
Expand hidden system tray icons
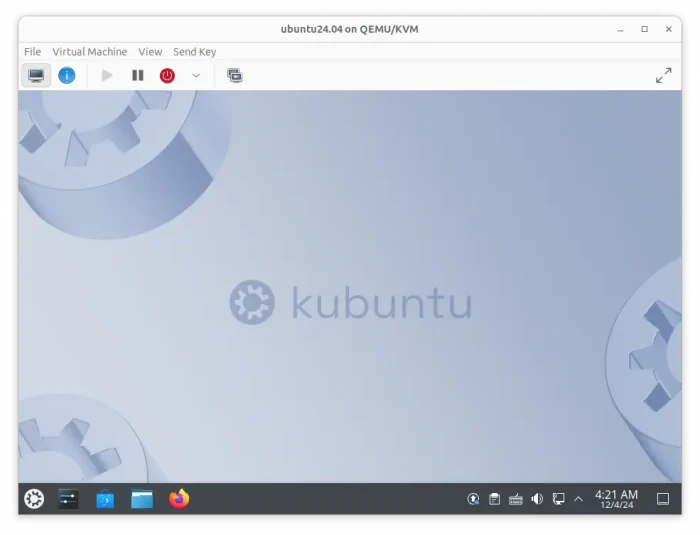click(x=578, y=499)
